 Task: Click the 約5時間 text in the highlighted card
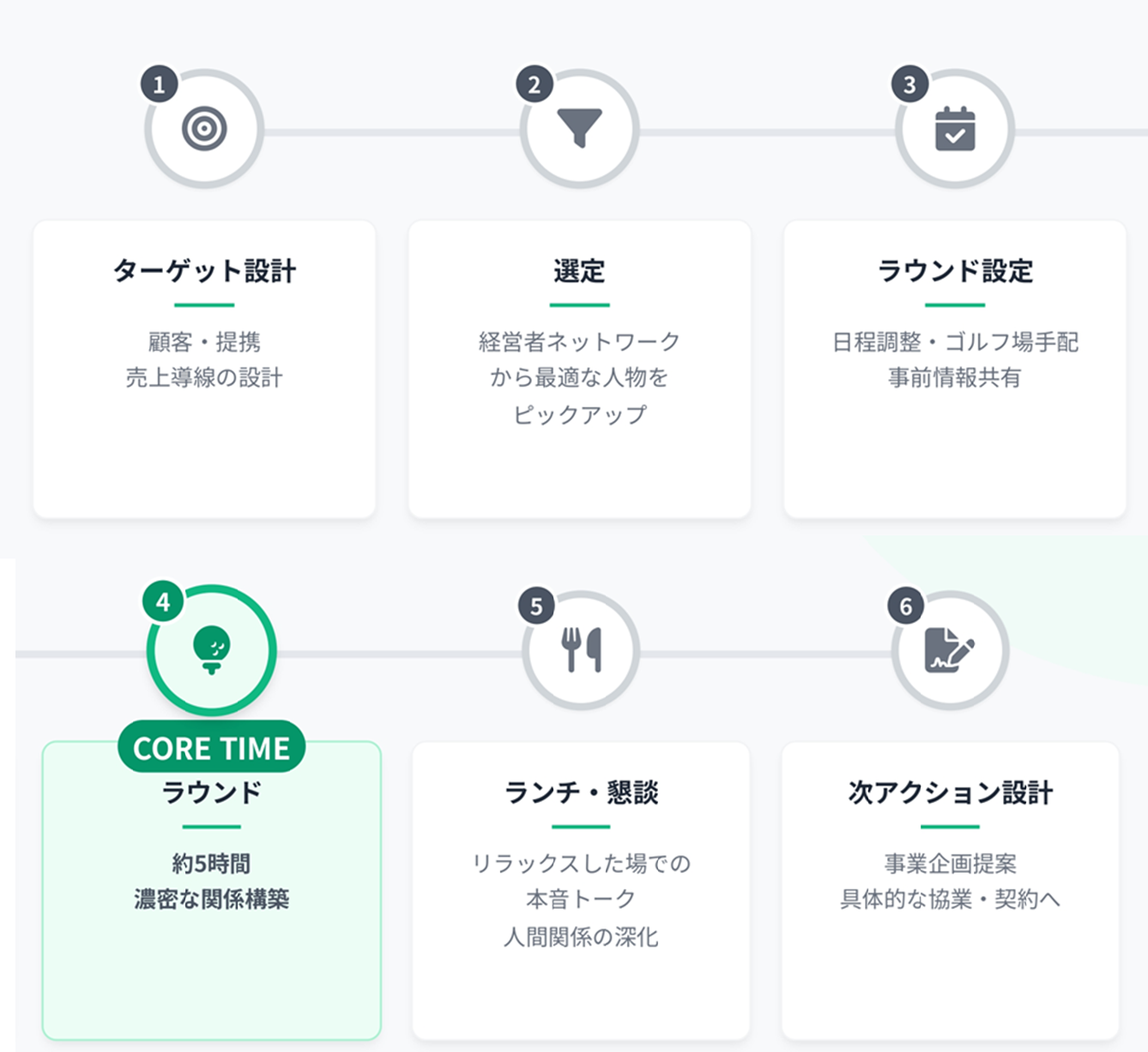[211, 863]
